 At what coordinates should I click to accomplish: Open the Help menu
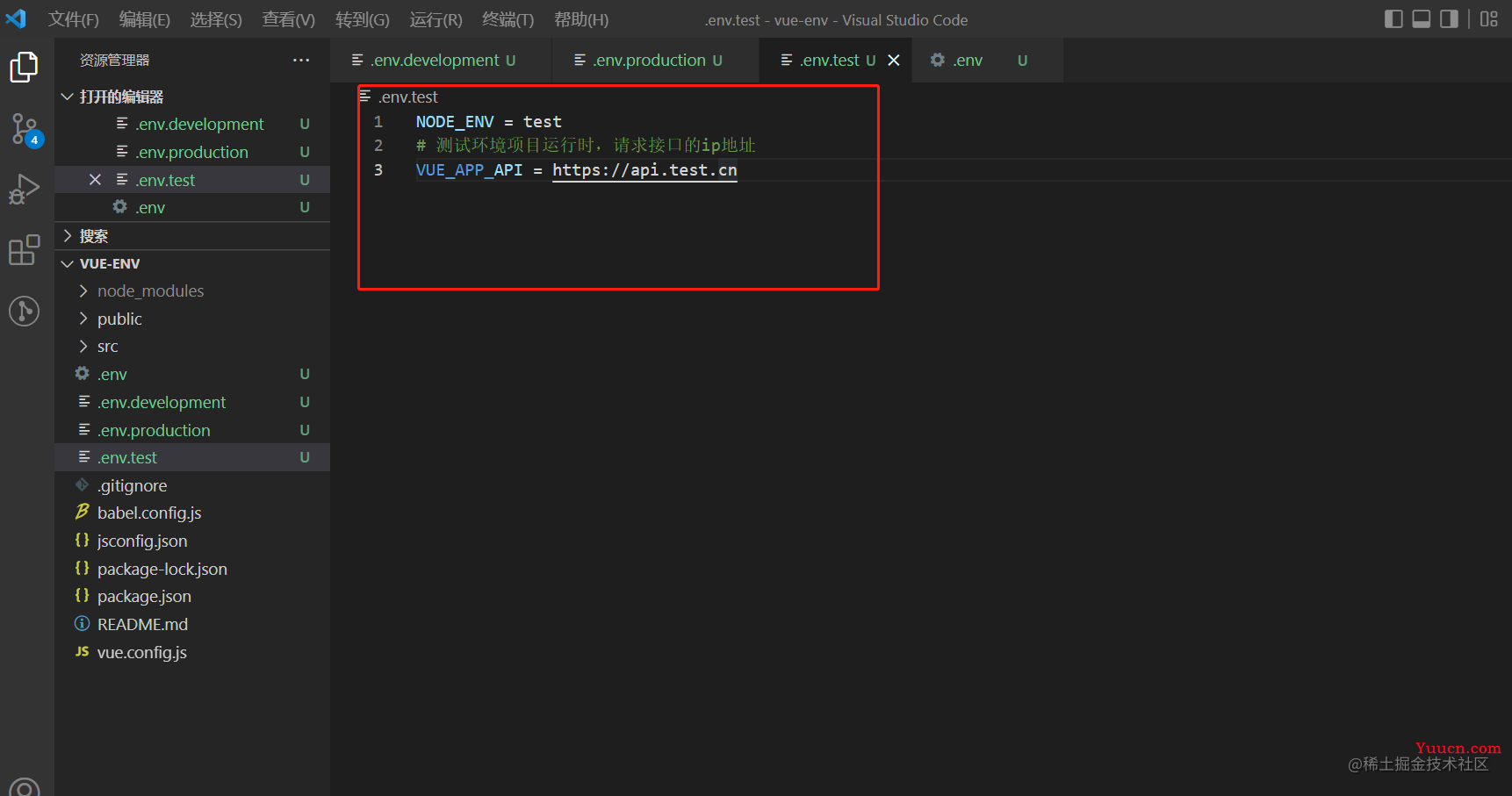click(x=581, y=19)
